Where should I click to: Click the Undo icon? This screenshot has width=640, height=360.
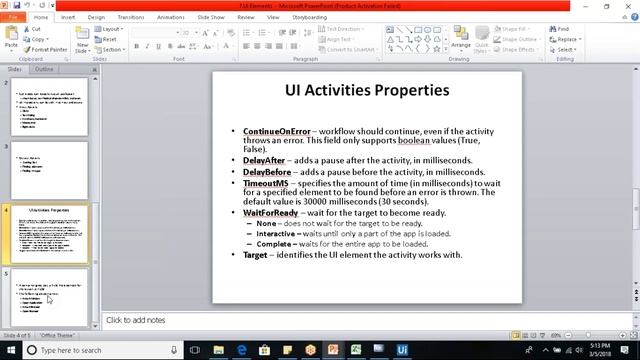point(27,5)
